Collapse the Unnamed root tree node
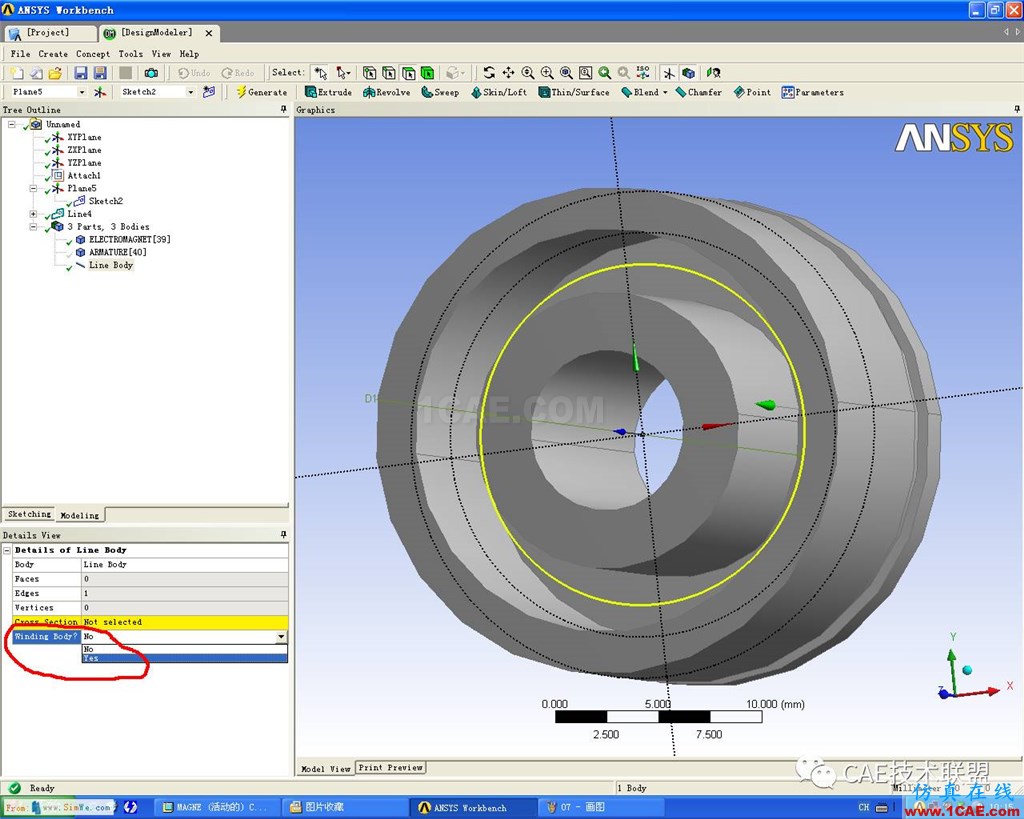Screen dimensions: 1024x819 pyautogui.click(x=12, y=124)
